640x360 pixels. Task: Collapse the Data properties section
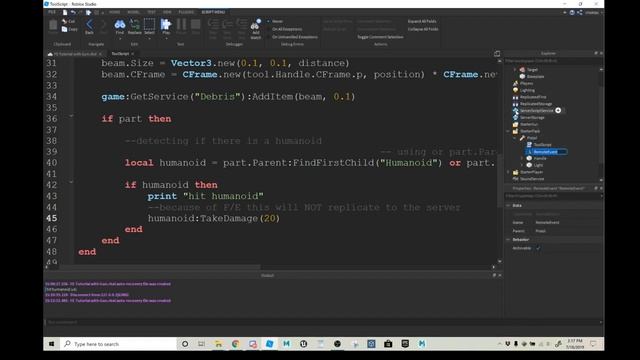tap(508, 205)
